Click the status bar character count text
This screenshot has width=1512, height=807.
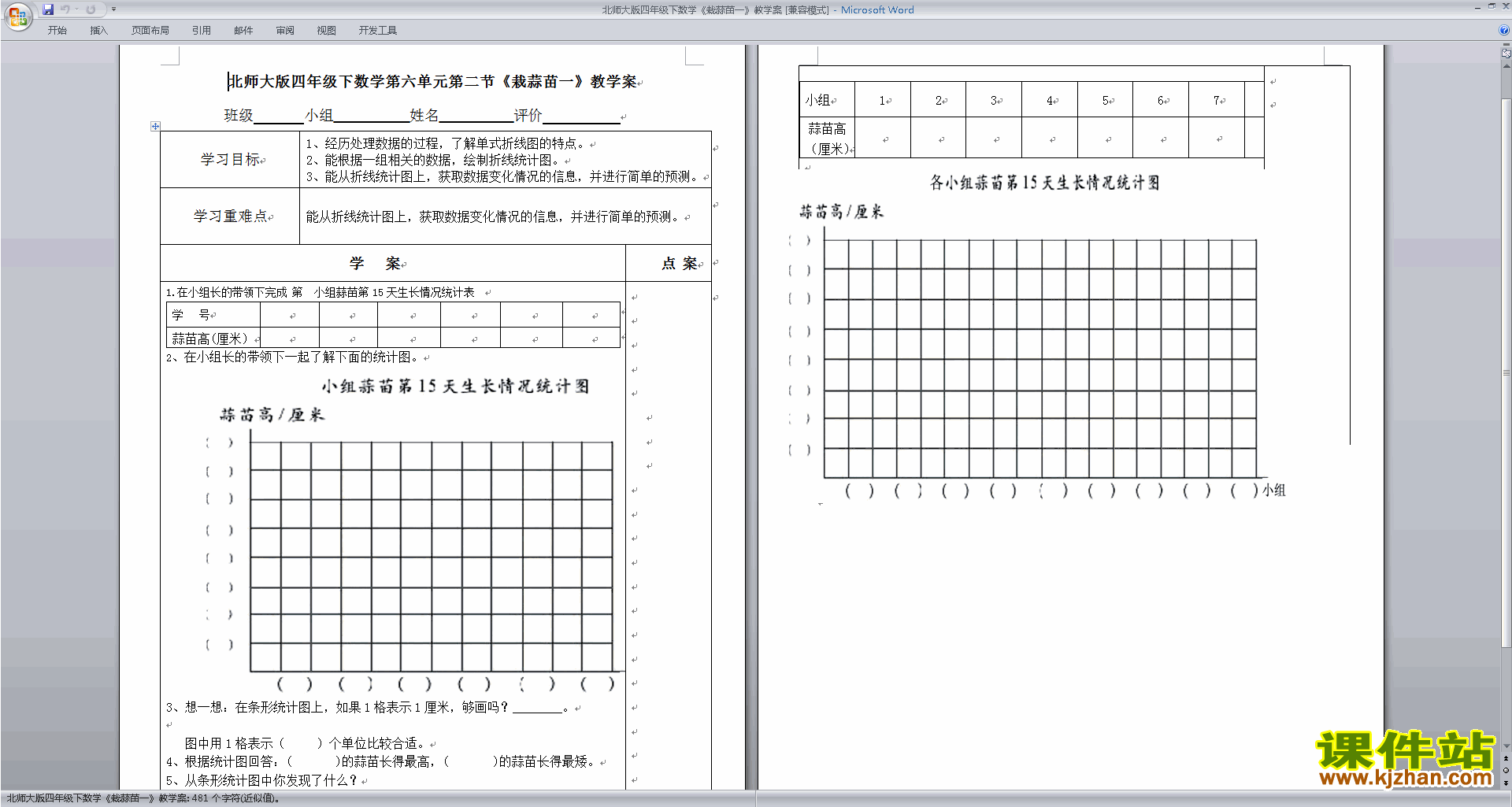pyautogui.click(x=143, y=798)
